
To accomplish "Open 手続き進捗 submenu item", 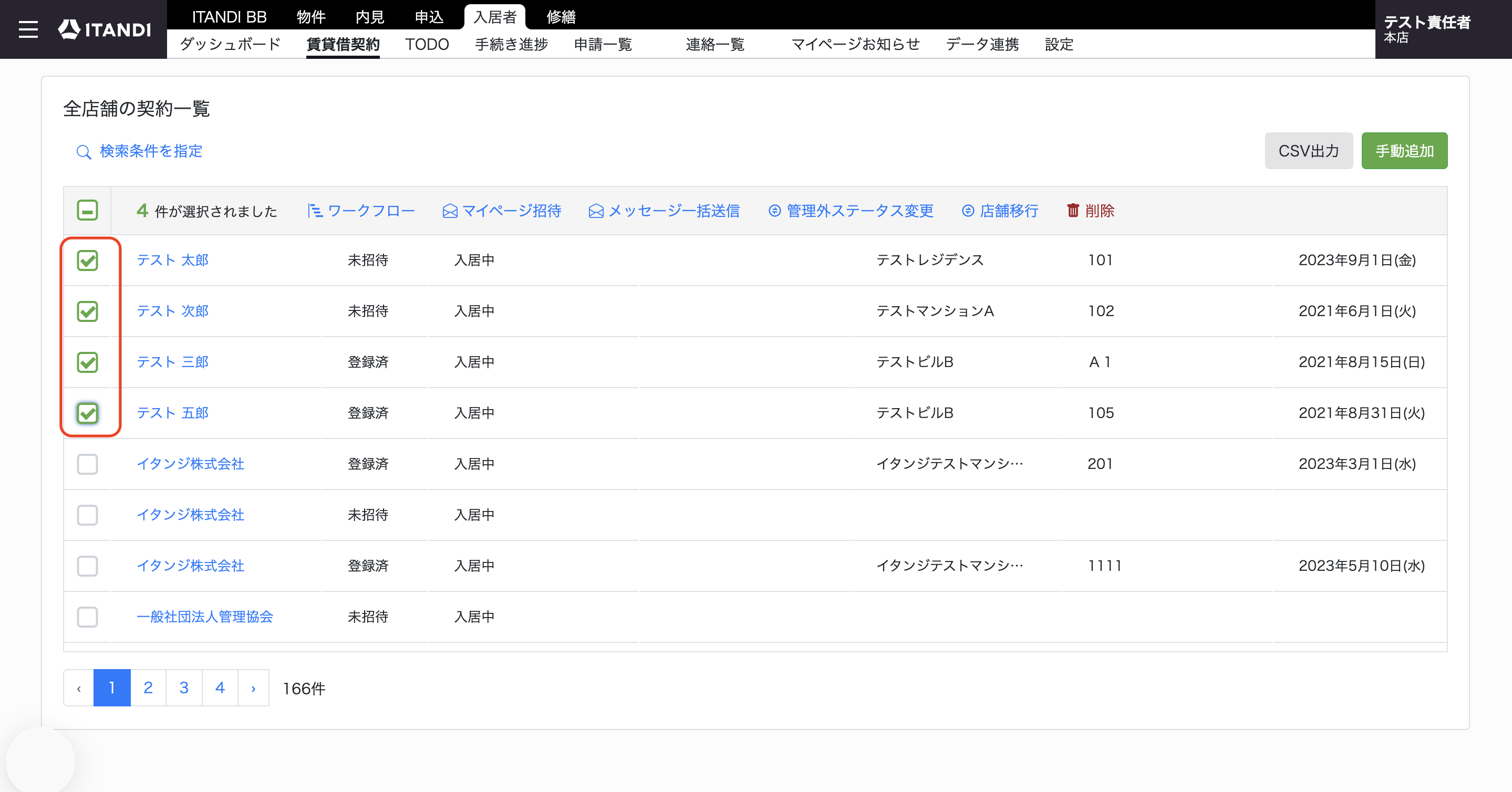I will point(511,44).
